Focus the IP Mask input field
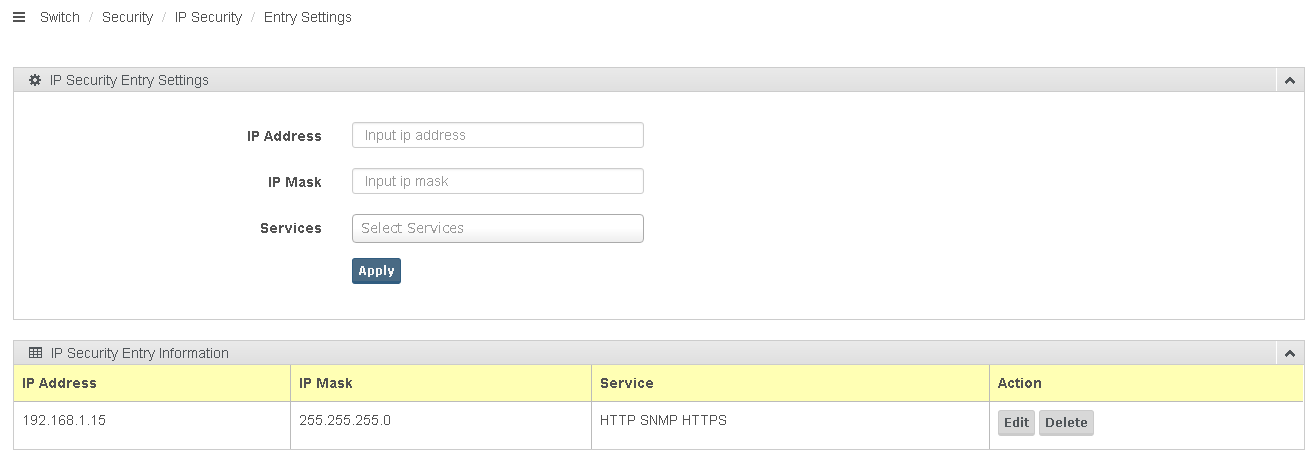 tap(497, 181)
